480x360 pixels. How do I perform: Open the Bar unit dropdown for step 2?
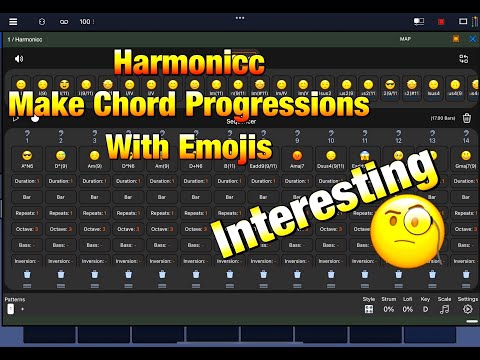coord(61,197)
